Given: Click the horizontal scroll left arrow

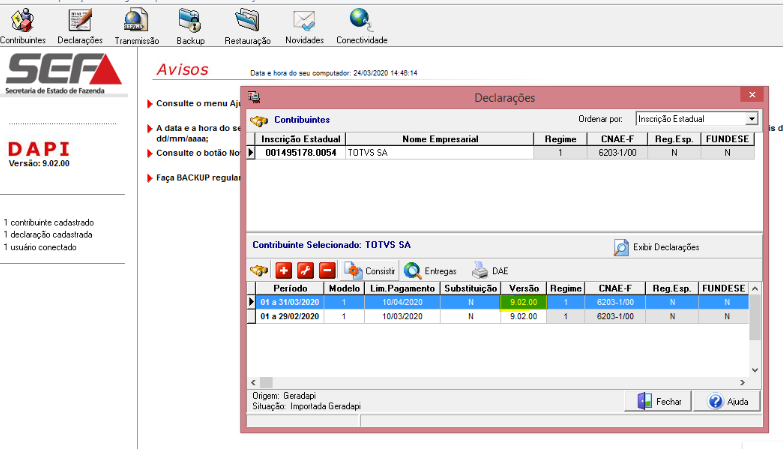Looking at the screenshot, I should click(253, 383).
